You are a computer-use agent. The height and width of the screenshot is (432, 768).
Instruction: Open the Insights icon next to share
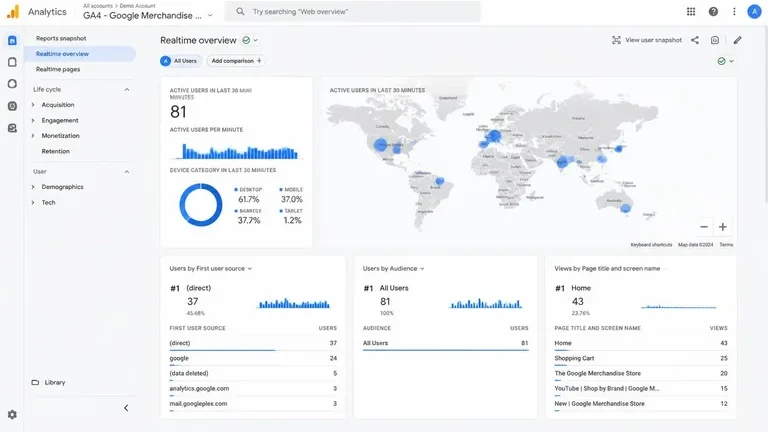[x=715, y=40]
